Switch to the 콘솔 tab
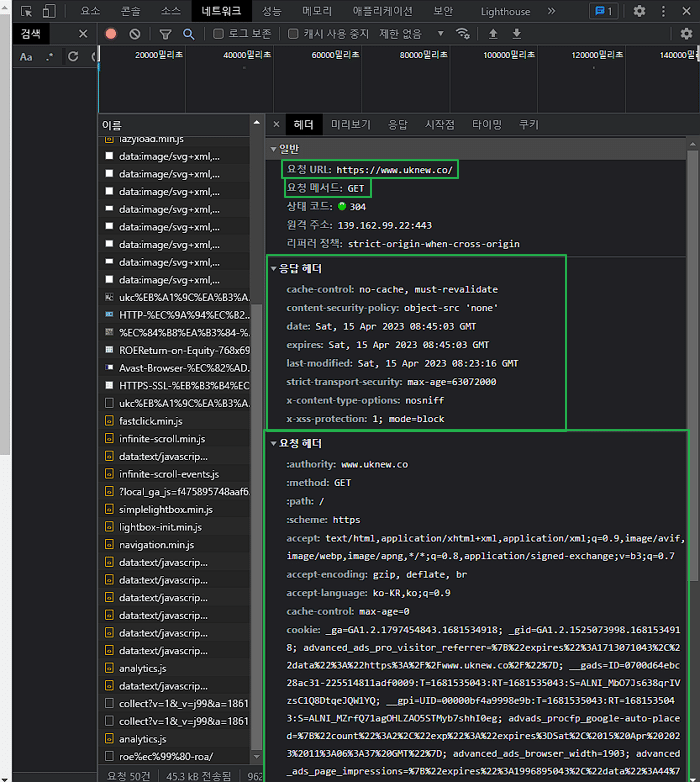The height and width of the screenshot is (782, 700). point(131,11)
